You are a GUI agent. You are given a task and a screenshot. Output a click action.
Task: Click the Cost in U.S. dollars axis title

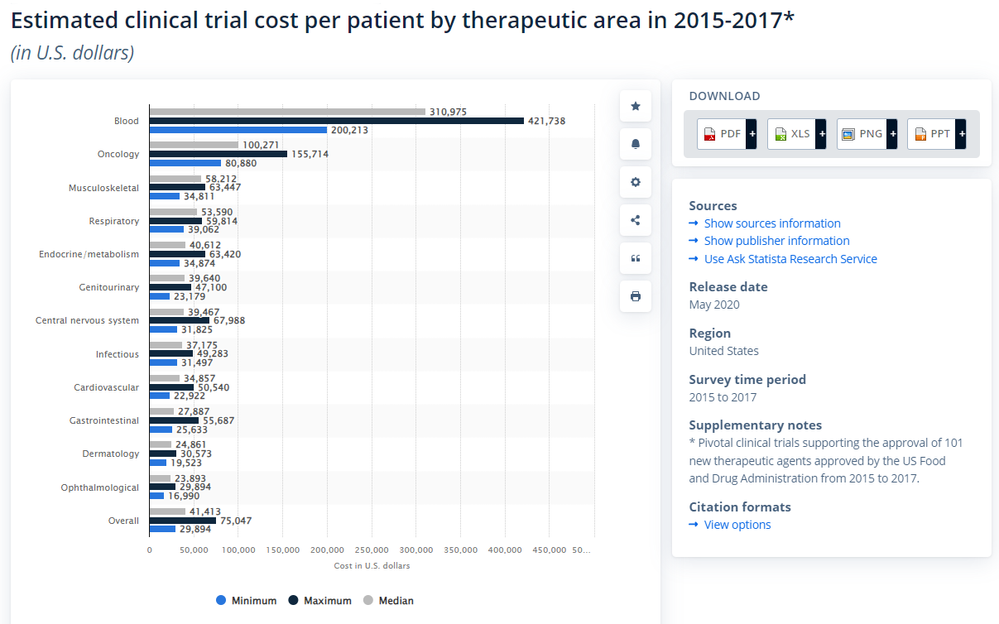372,566
